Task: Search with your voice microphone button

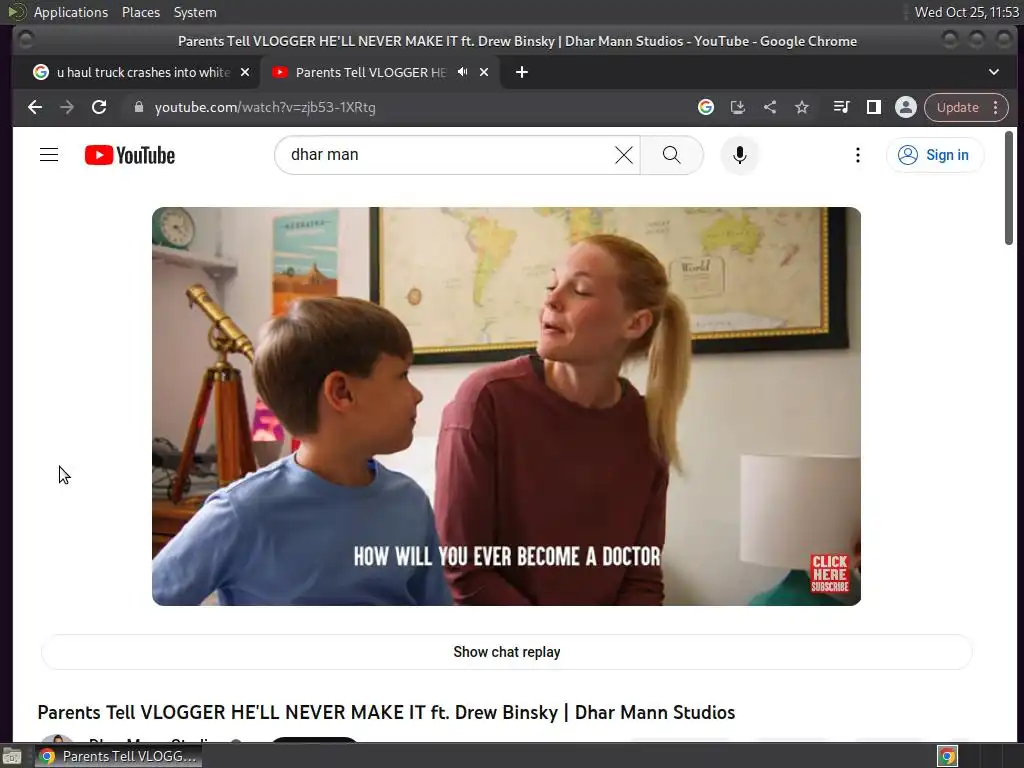Action: [739, 155]
